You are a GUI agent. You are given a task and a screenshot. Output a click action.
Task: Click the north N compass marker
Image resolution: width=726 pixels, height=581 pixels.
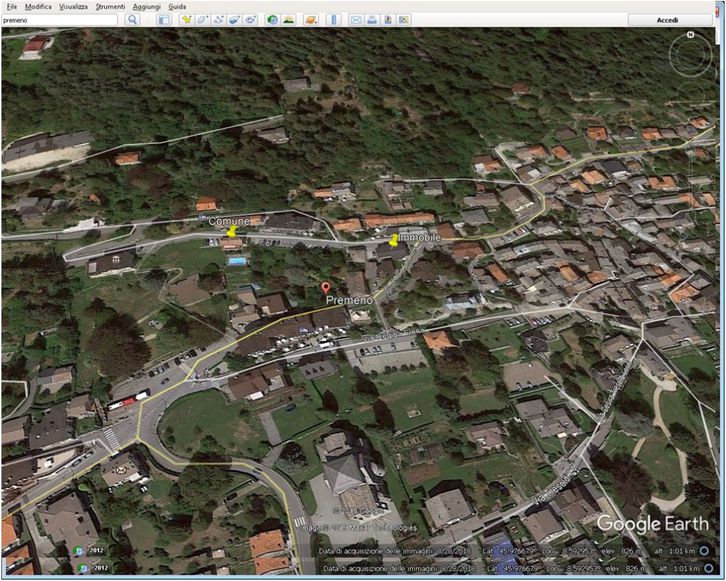click(690, 36)
